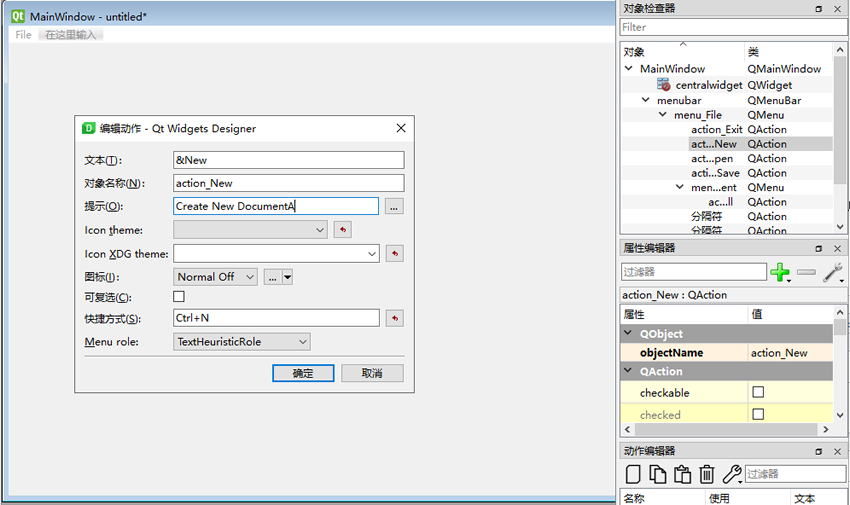
Task: Select acti...Save row in object tree
Action: (715, 173)
